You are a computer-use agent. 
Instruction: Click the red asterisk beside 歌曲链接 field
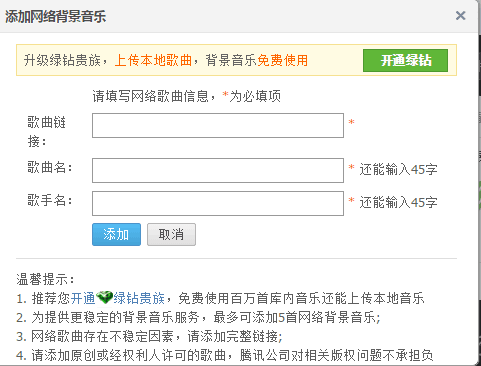click(351, 122)
